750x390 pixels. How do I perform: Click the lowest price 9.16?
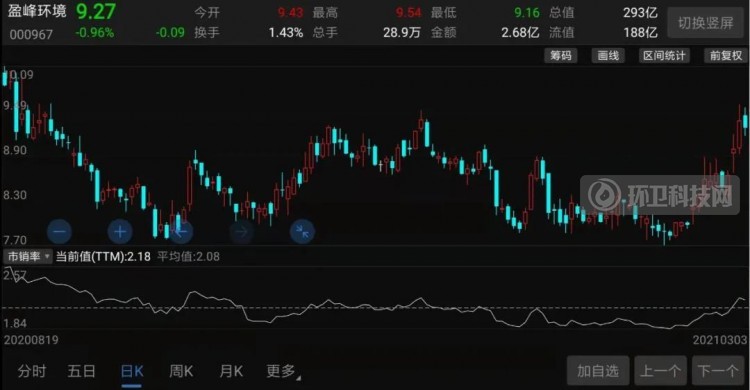[x=527, y=12]
